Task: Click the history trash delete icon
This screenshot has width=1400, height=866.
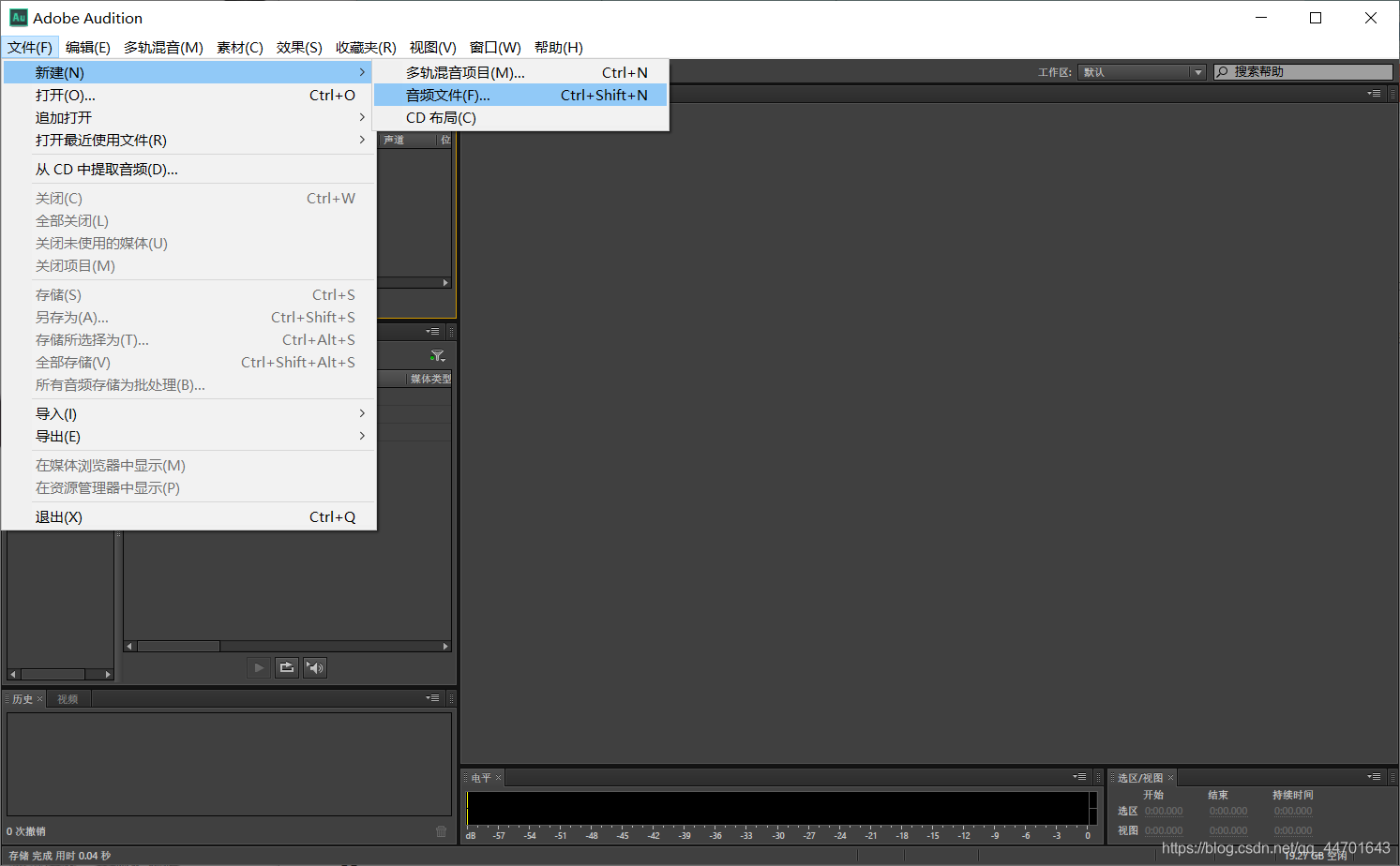Action: pyautogui.click(x=442, y=831)
